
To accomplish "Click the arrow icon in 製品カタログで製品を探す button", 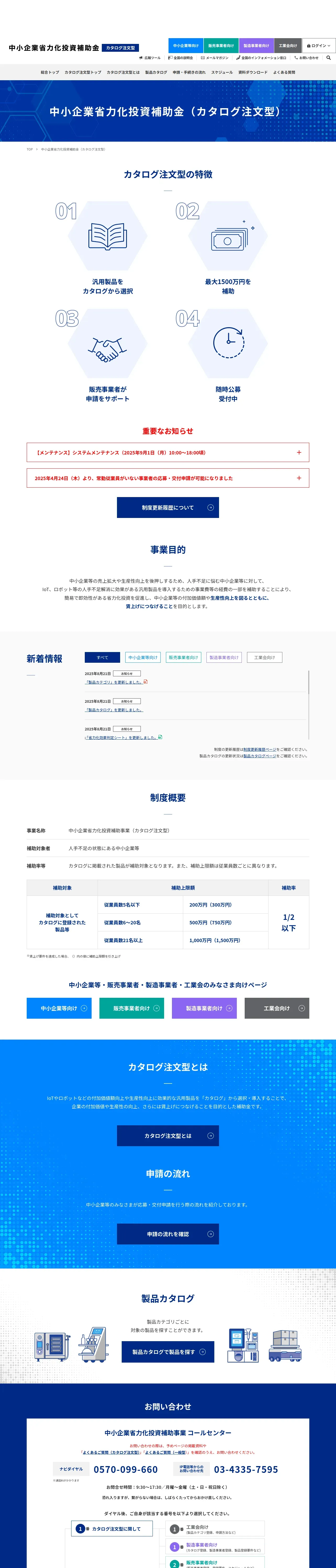I will point(203,1351).
